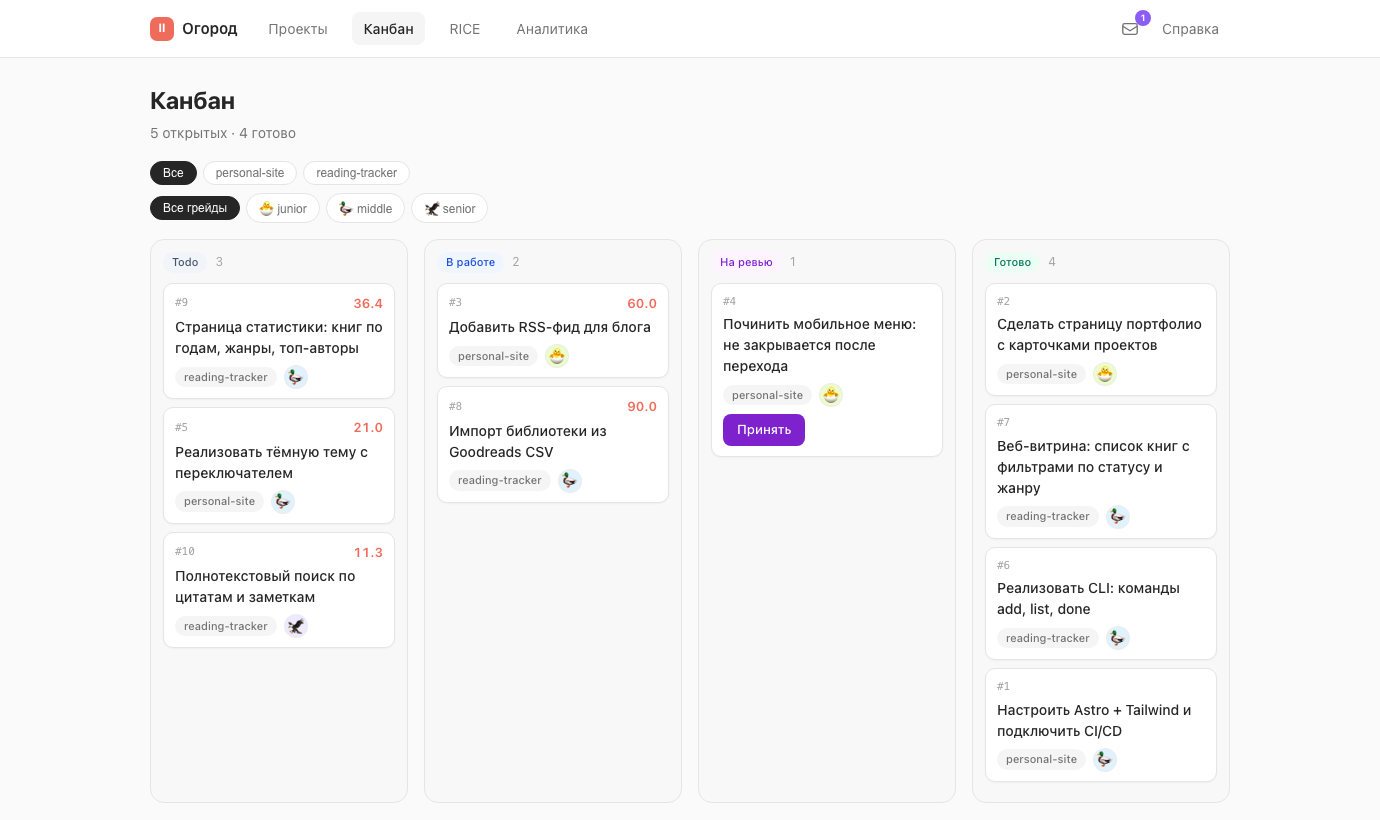1380x820 pixels.
Task: Go to the Проекты tab
Action: click(x=298, y=29)
